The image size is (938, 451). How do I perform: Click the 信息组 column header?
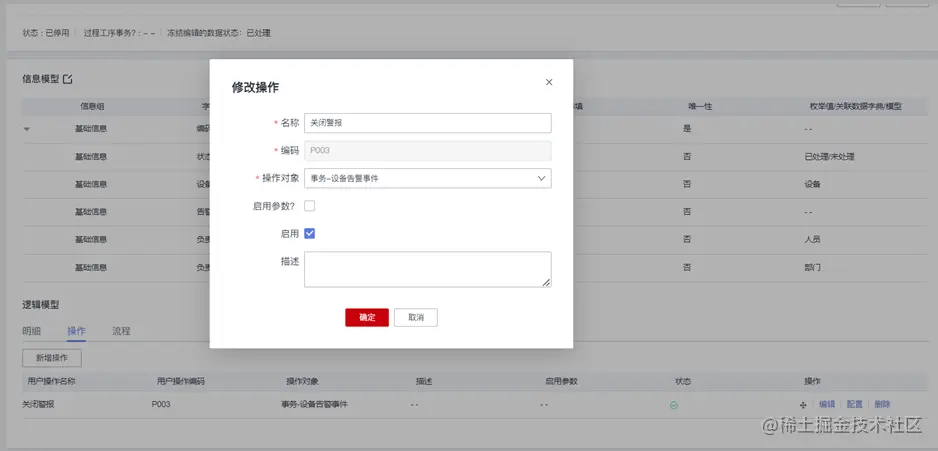tap(92, 106)
